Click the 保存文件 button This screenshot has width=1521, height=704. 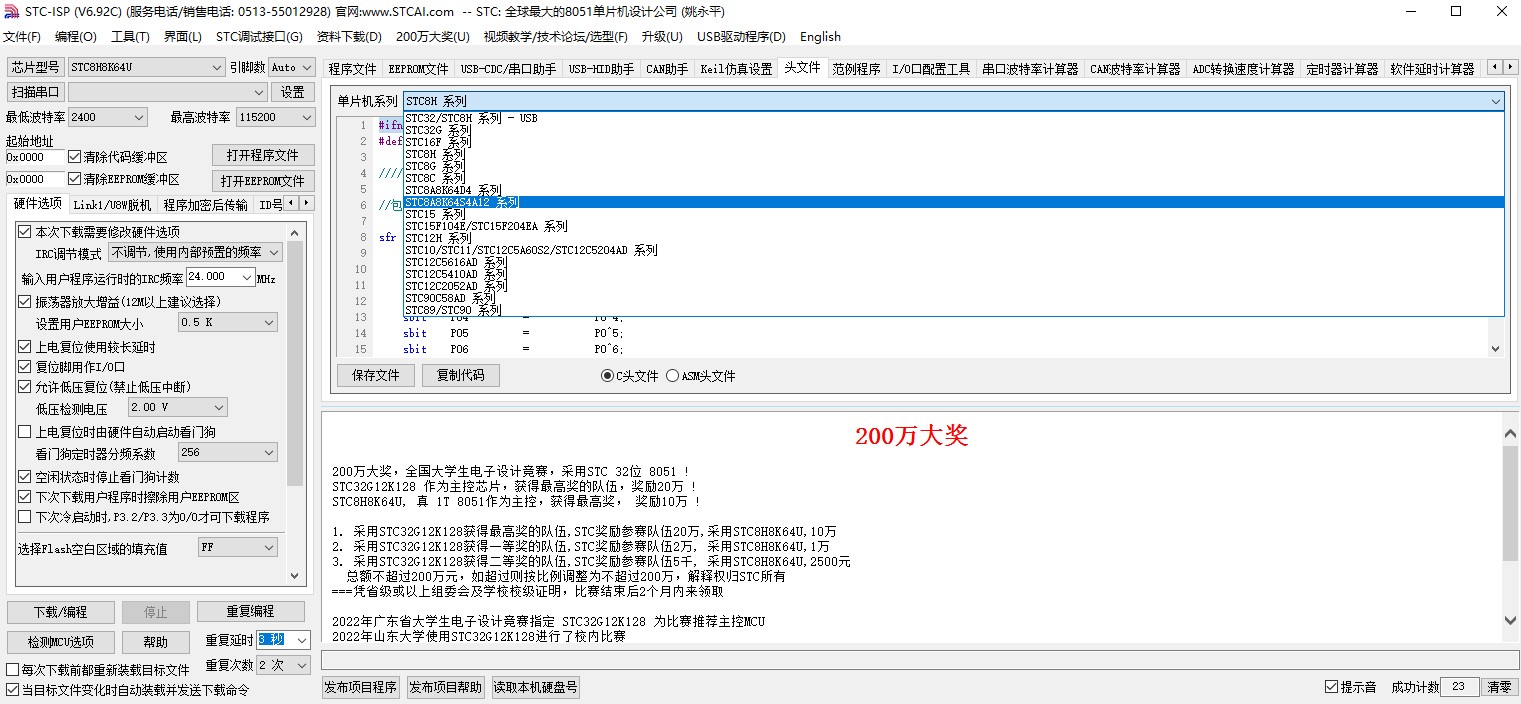[375, 376]
